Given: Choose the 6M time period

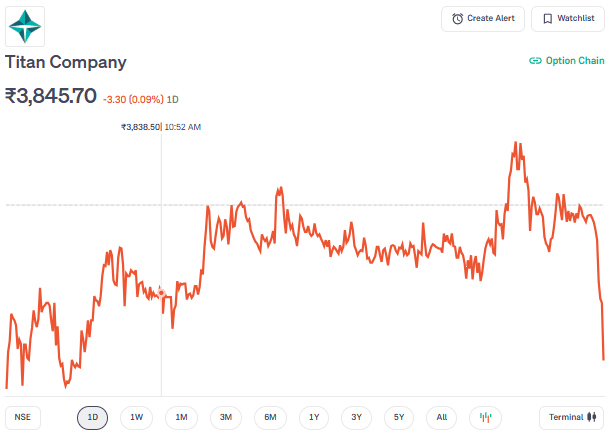Looking at the screenshot, I should (x=270, y=417).
